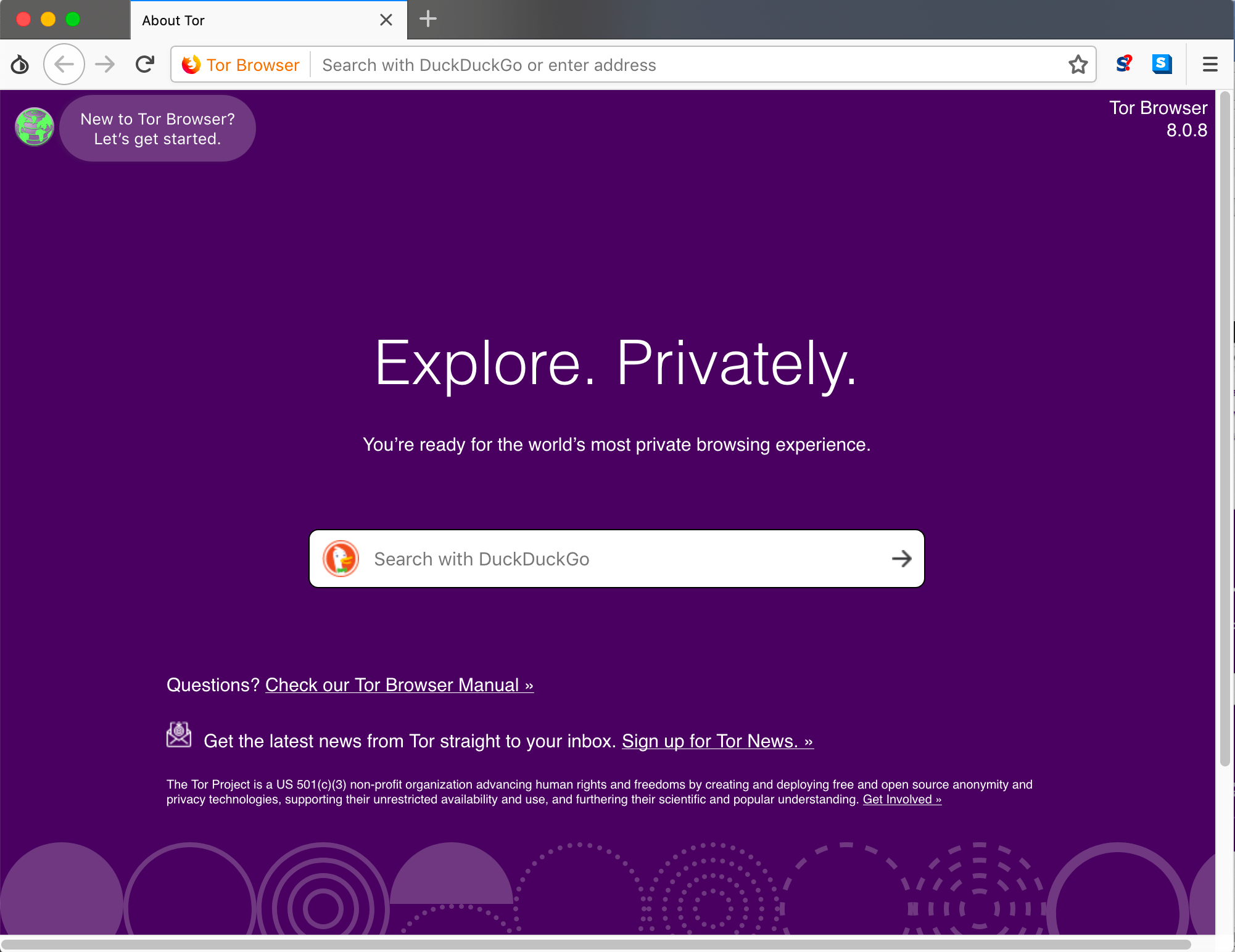Open the Torbutton onion menu
The height and width of the screenshot is (952, 1235).
pyautogui.click(x=20, y=64)
